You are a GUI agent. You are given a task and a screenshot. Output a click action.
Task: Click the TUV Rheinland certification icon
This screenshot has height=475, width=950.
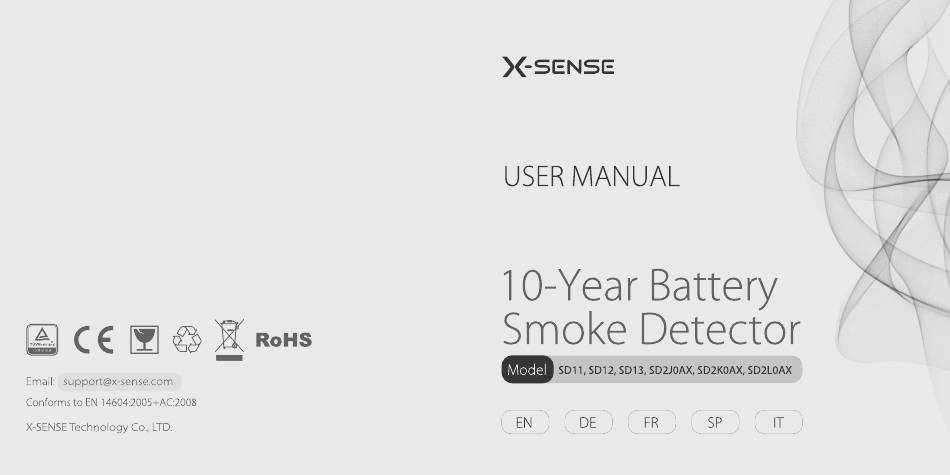(x=42, y=339)
